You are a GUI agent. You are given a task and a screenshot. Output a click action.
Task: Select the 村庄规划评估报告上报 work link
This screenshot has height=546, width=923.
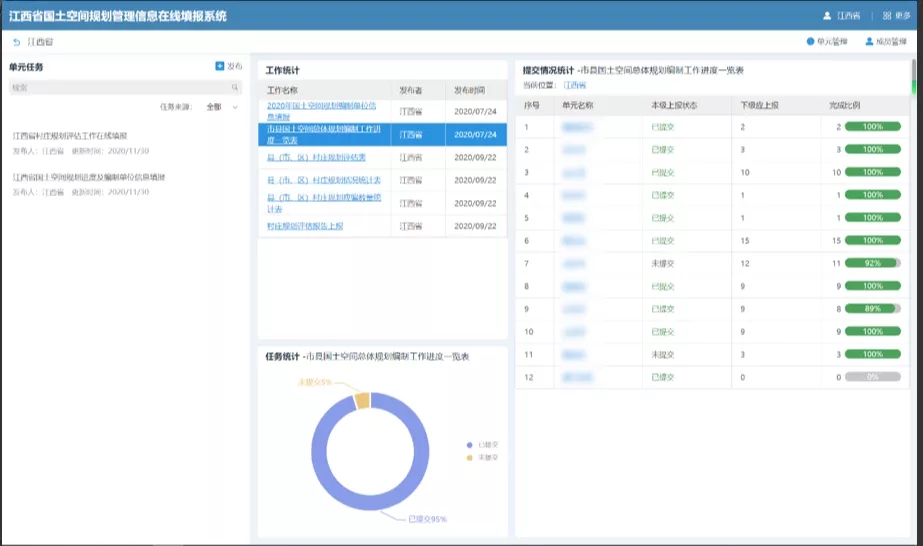(x=305, y=226)
